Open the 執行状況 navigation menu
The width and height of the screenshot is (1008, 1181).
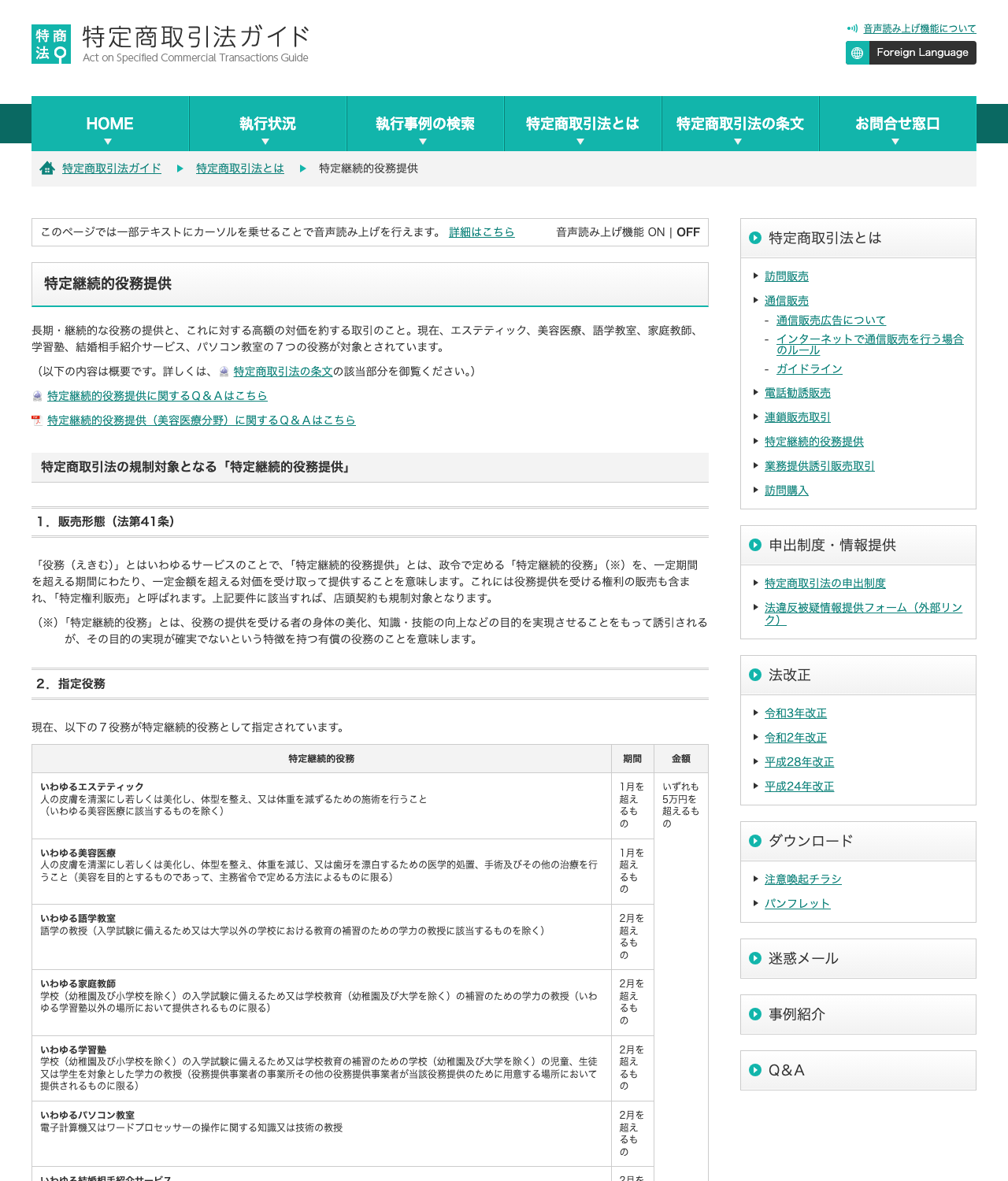268,124
